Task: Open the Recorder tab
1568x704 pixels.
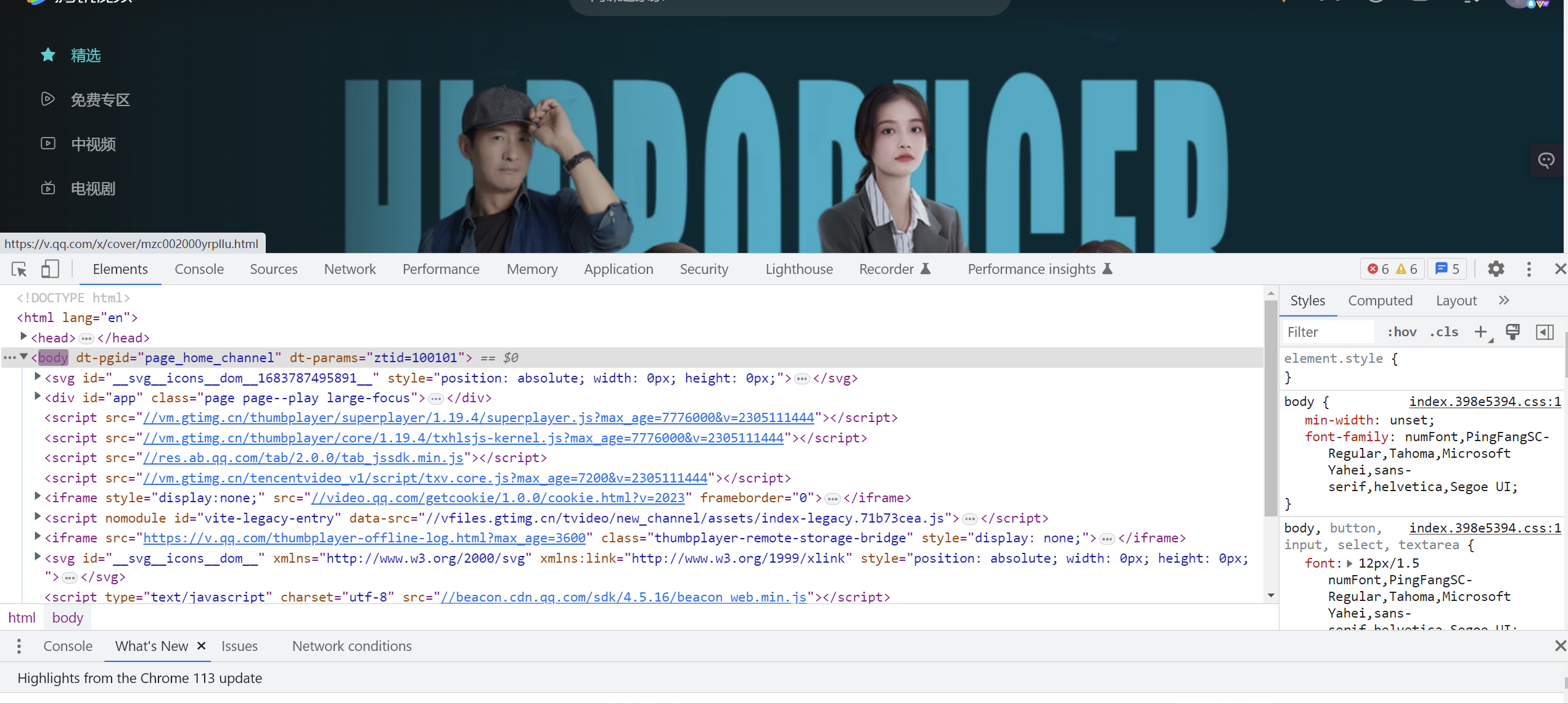Action: (x=895, y=269)
